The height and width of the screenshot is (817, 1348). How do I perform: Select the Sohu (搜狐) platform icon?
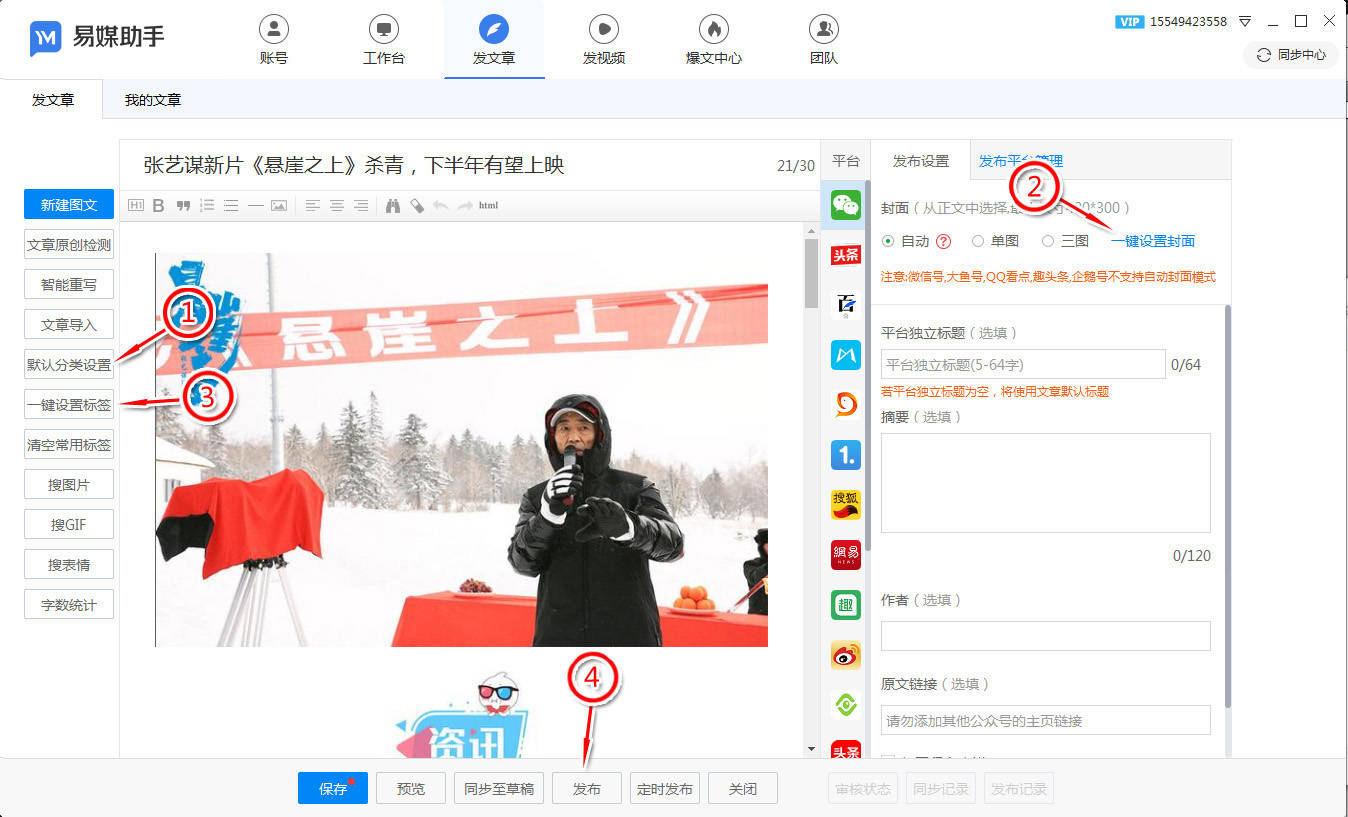point(846,505)
